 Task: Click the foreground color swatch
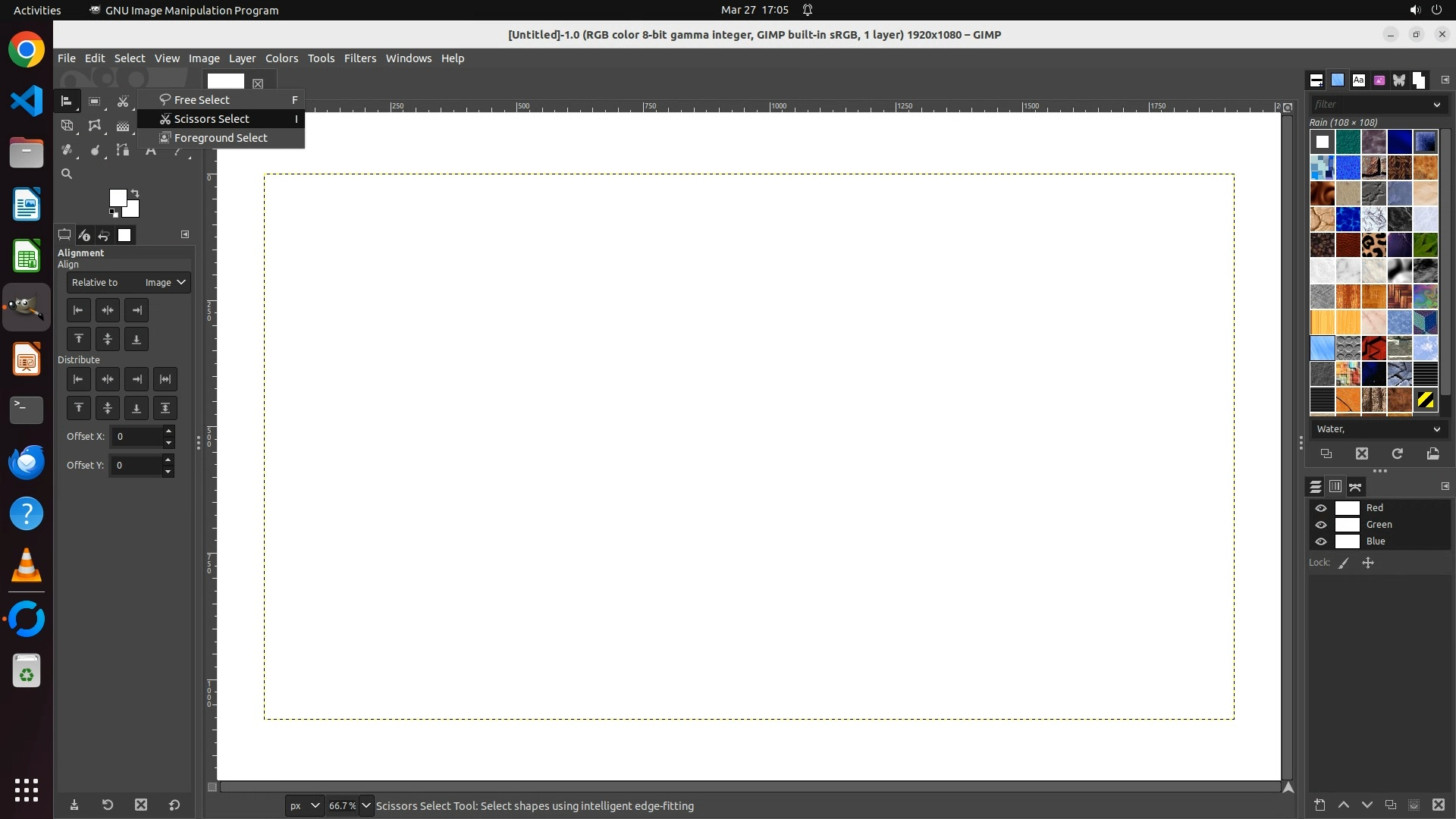tap(118, 198)
